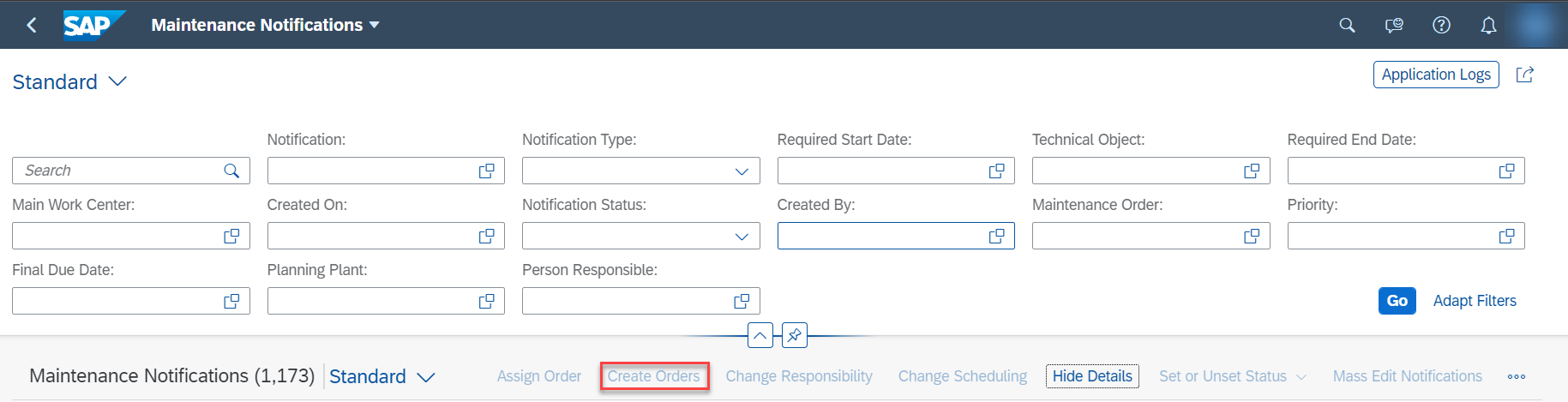
Task: Open the notifications bell icon
Action: tap(1488, 25)
